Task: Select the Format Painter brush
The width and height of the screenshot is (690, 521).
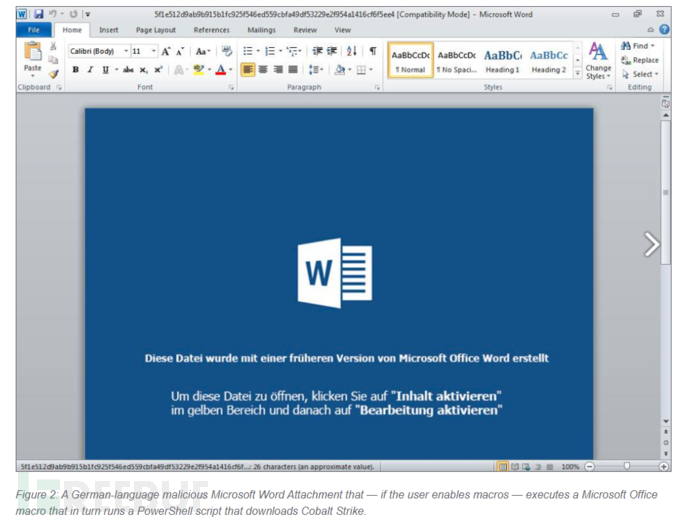Action: tap(53, 74)
